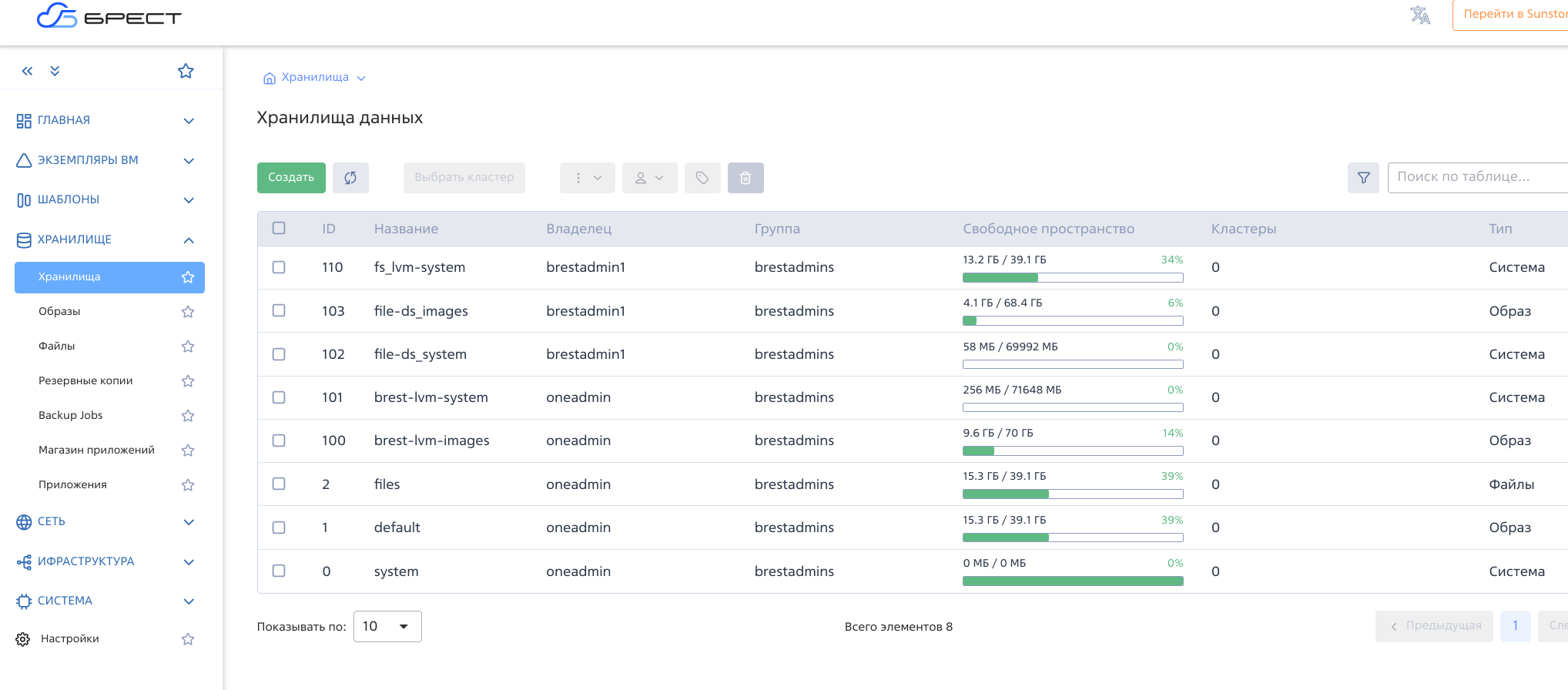Click the trash delete icon

[745, 178]
